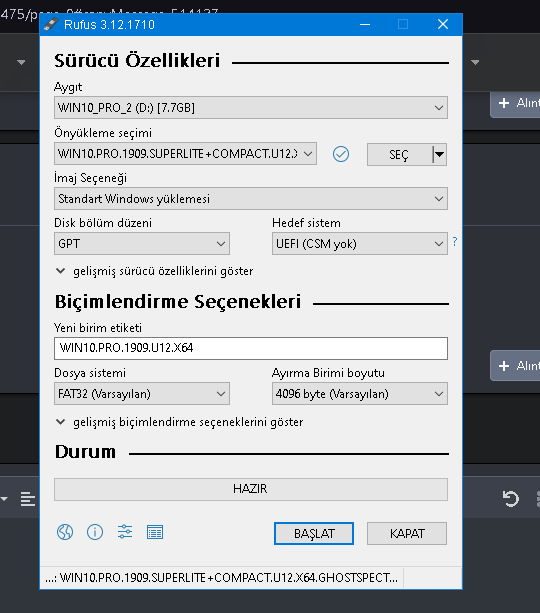Open Dosya sistemi FAT32 dropdown
The image size is (540, 613).
[142, 394]
